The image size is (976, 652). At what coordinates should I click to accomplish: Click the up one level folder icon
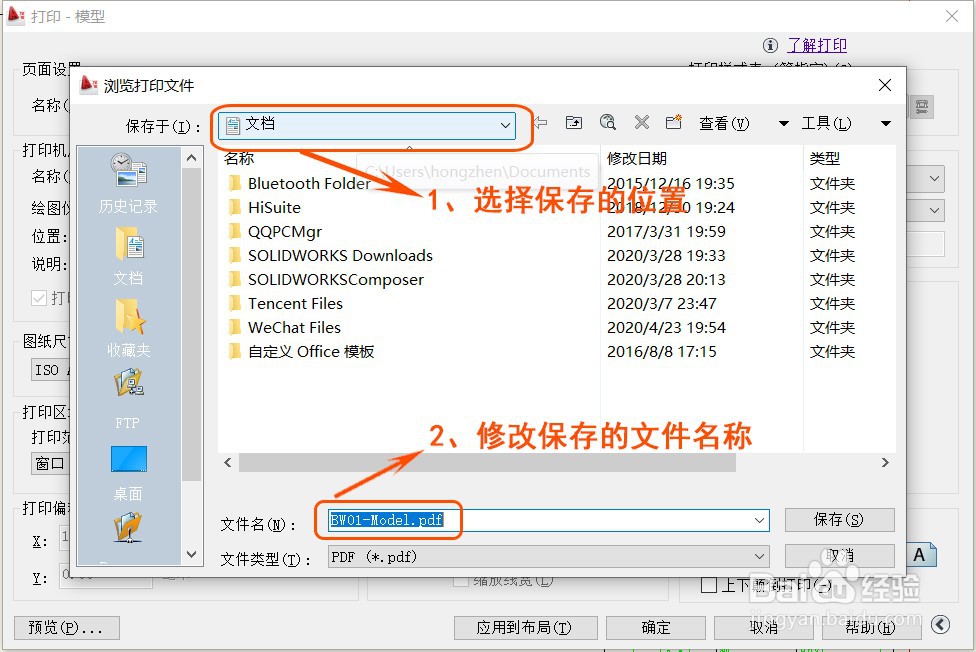pyautogui.click(x=573, y=122)
